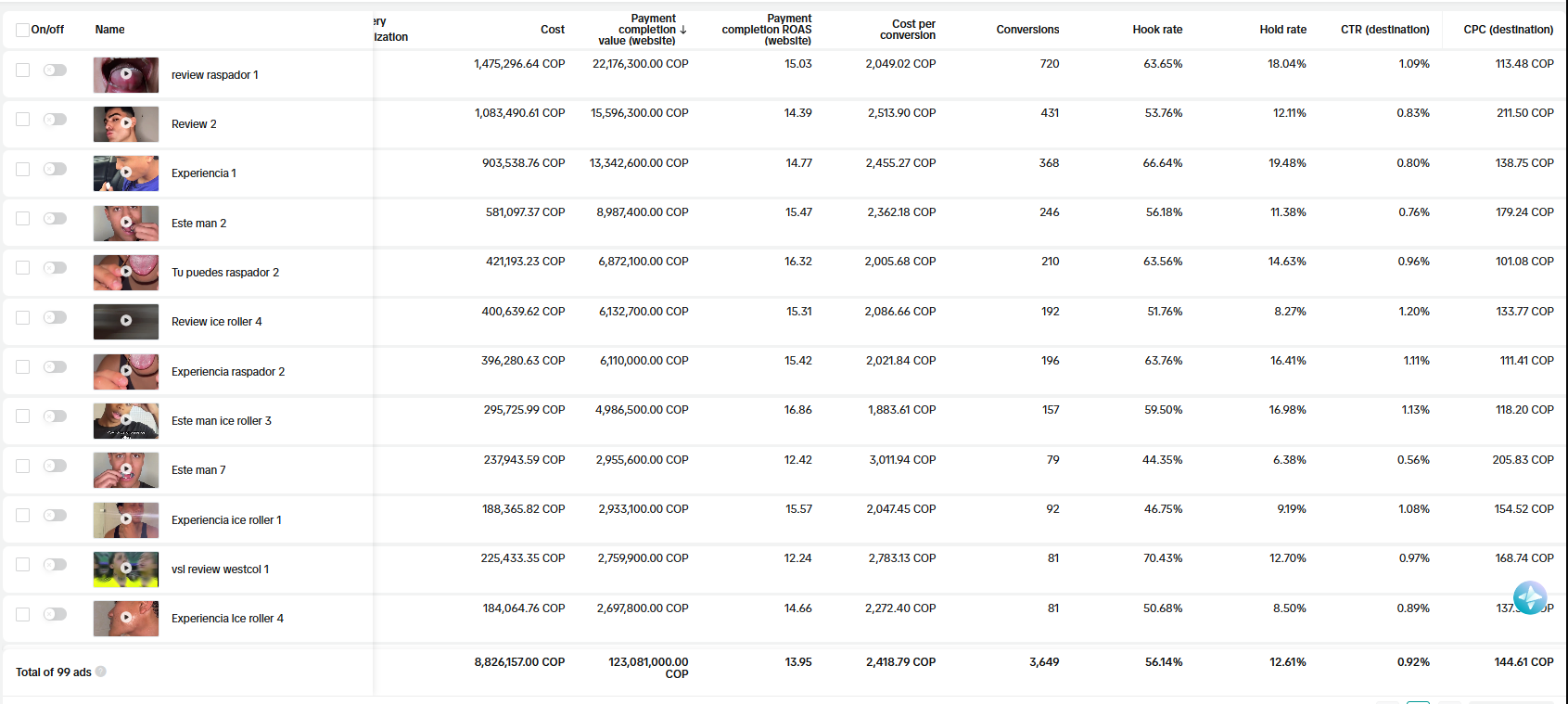Open the floating blue sparkle assistant icon

[x=1529, y=598]
